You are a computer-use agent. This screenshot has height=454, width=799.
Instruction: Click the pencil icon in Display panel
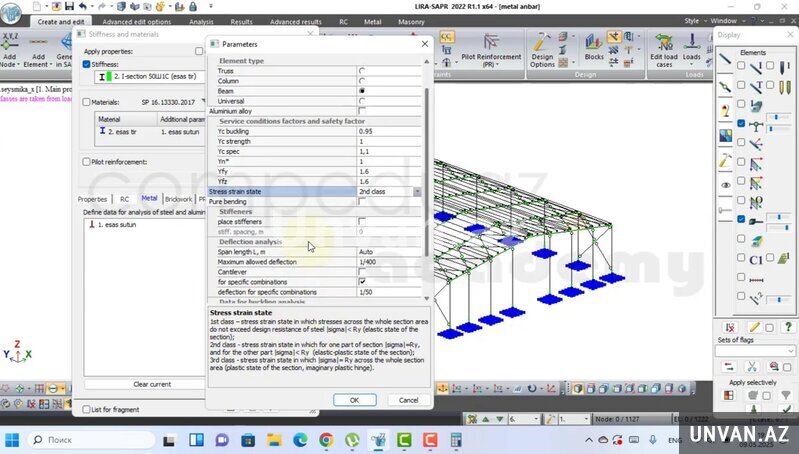tap(755, 327)
